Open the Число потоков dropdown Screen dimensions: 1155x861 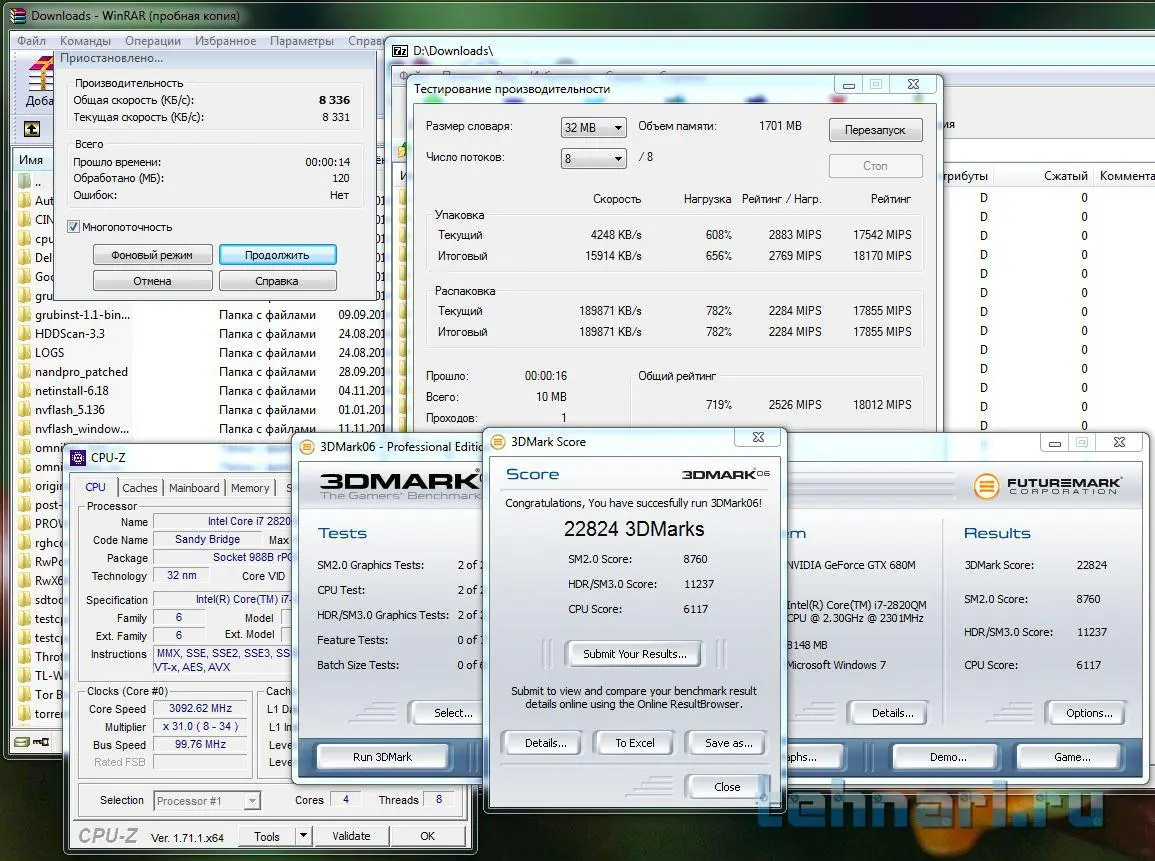593,158
